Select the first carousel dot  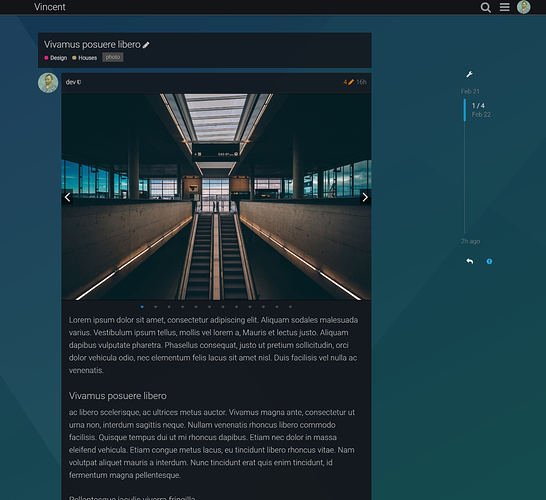142,307
